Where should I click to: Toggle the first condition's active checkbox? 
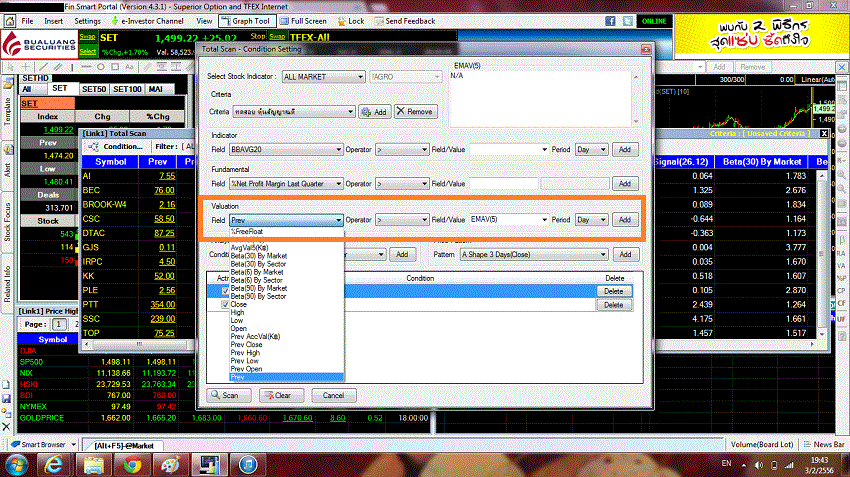[x=225, y=291]
